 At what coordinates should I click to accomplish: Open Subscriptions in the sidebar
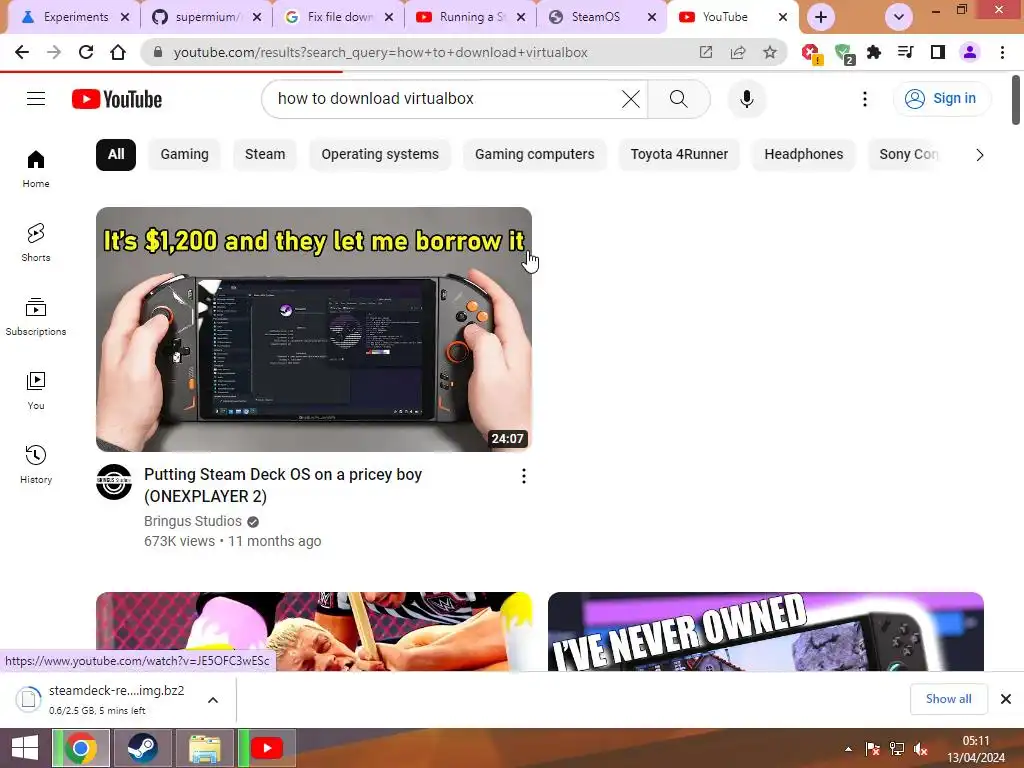[36, 317]
